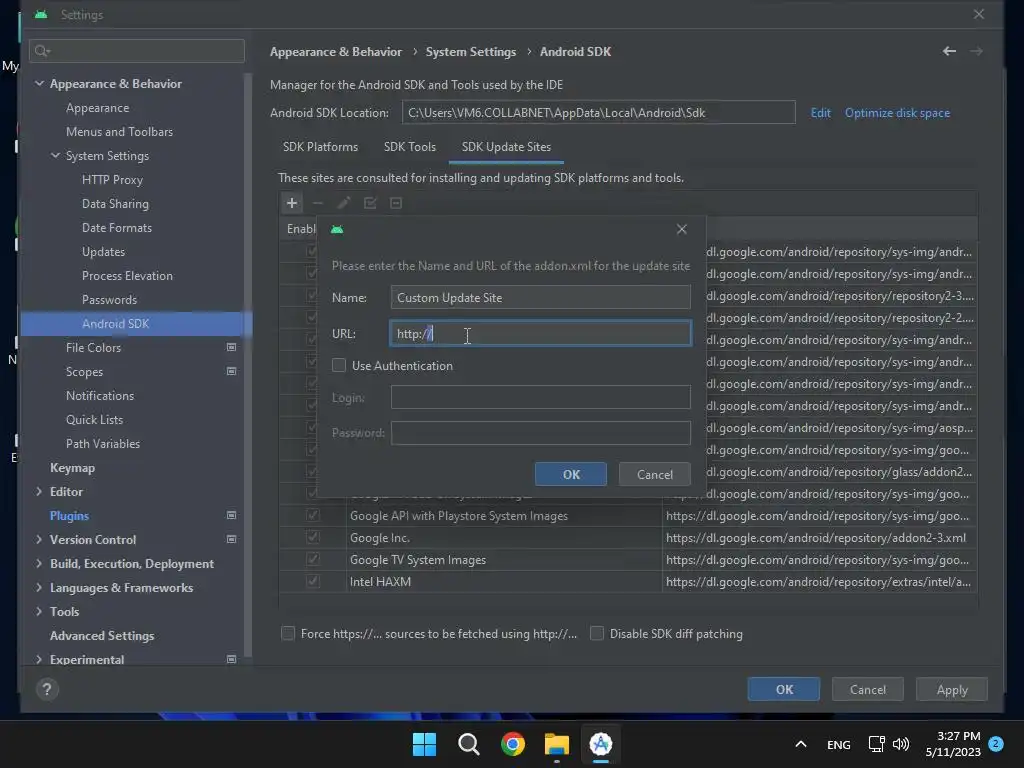Click the help question mark icon
This screenshot has height=768, width=1024.
[47, 689]
